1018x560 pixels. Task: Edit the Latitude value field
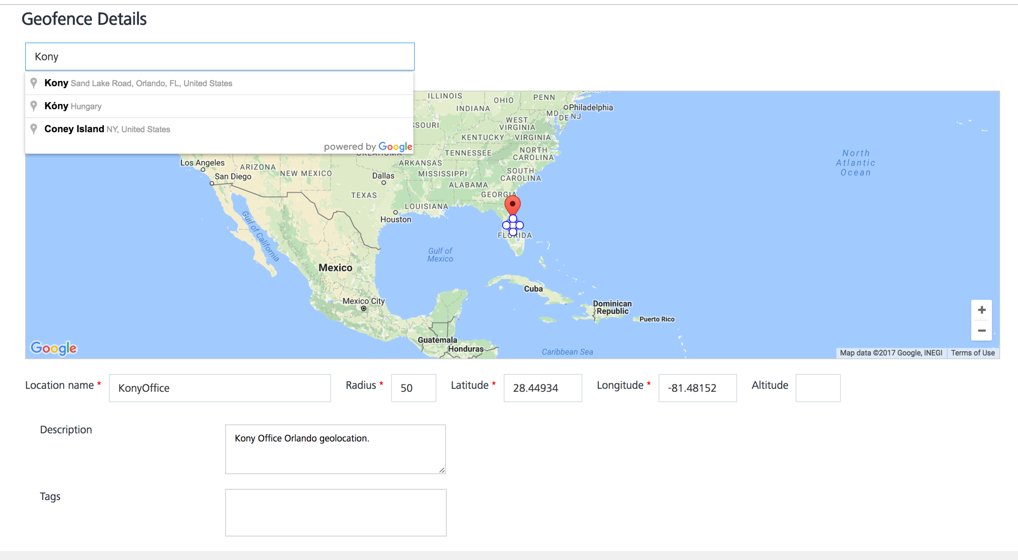[542, 388]
